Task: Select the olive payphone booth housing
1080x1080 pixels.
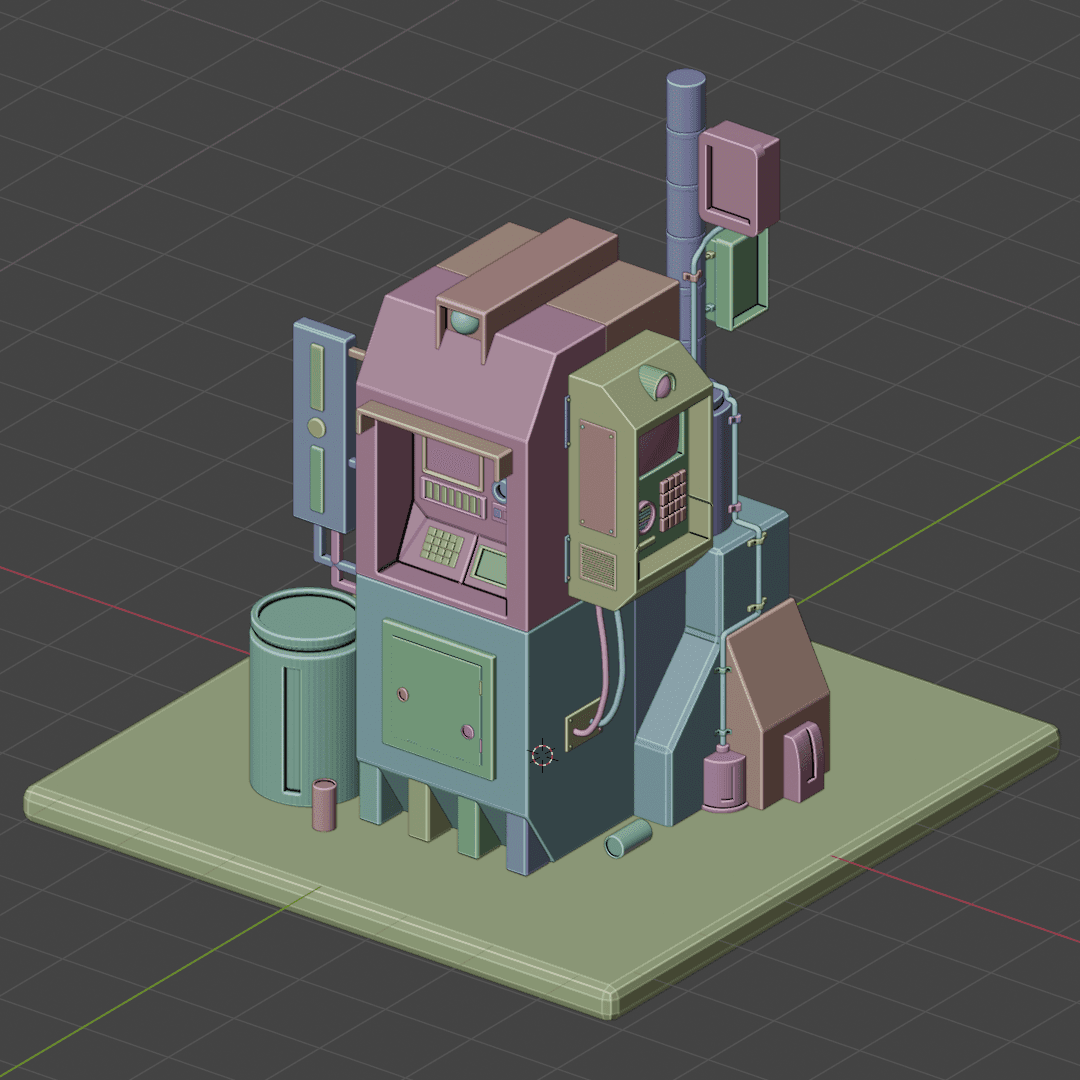Action: (639, 468)
